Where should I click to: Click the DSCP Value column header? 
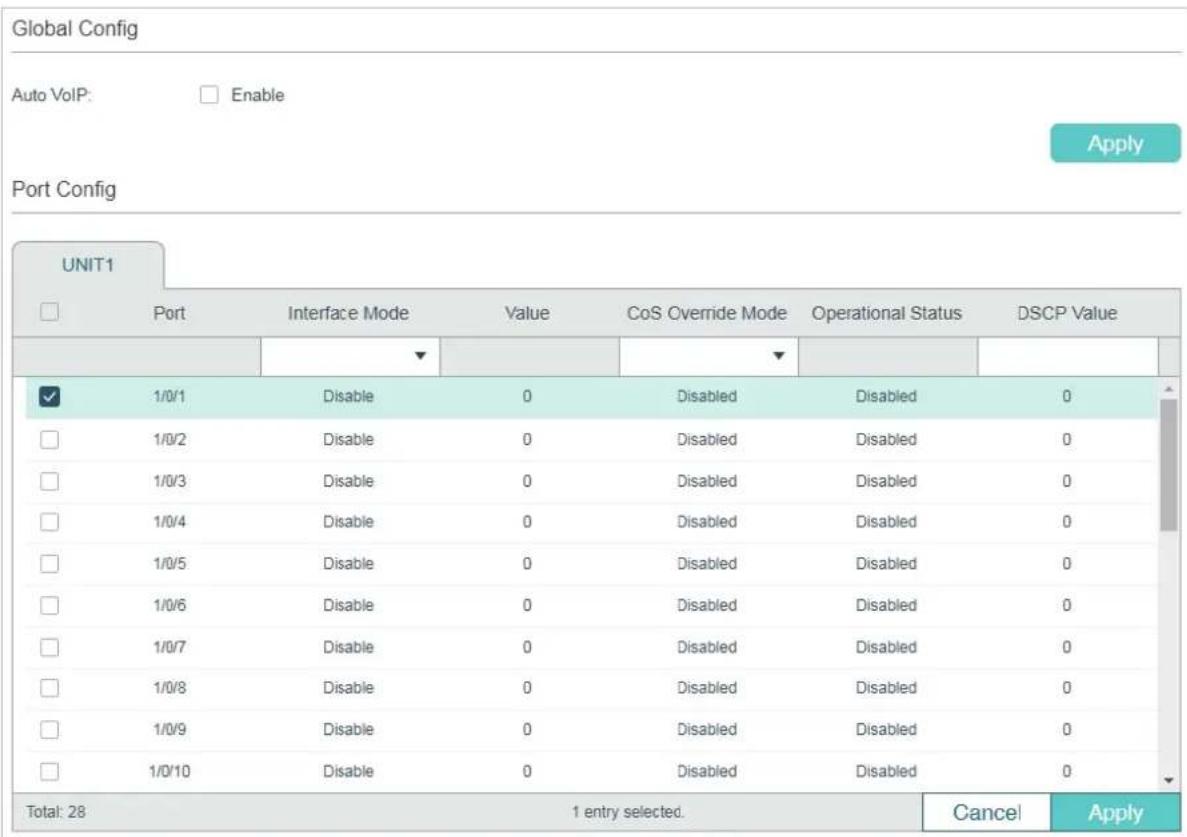pos(1067,313)
